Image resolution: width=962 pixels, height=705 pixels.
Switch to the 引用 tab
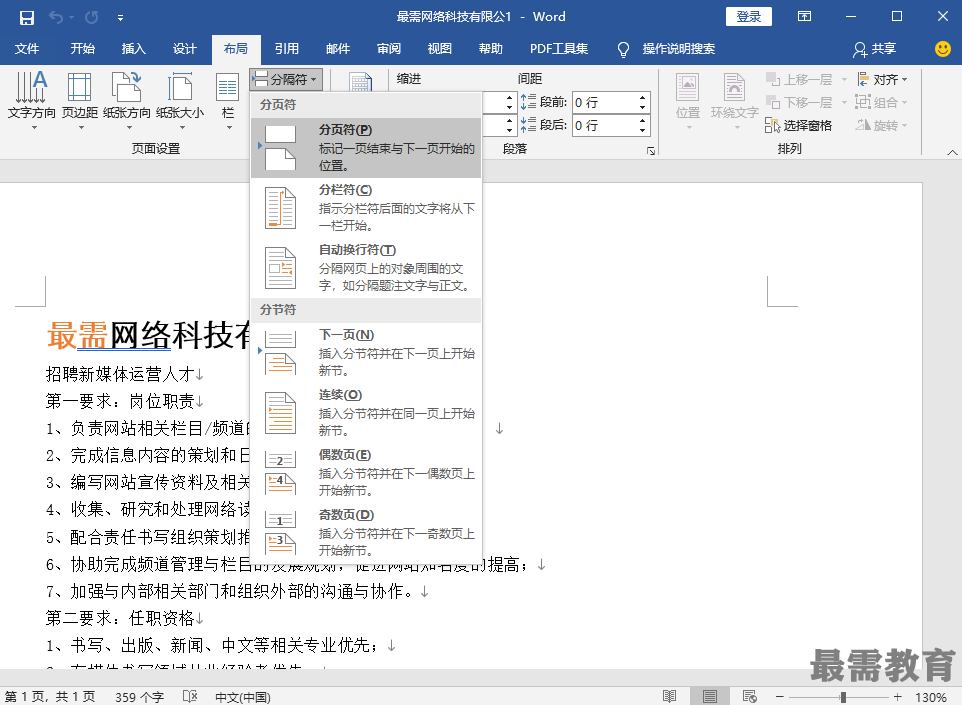coord(287,48)
